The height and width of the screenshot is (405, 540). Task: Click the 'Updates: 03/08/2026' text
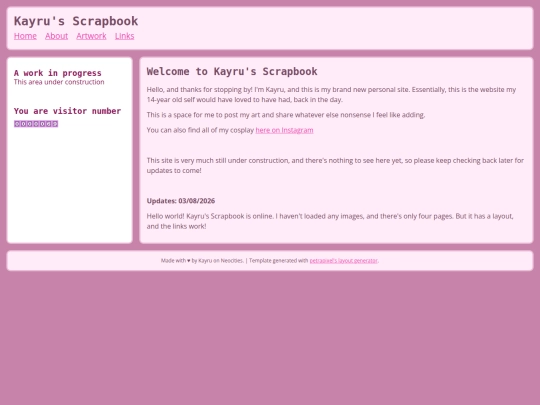[181, 201]
